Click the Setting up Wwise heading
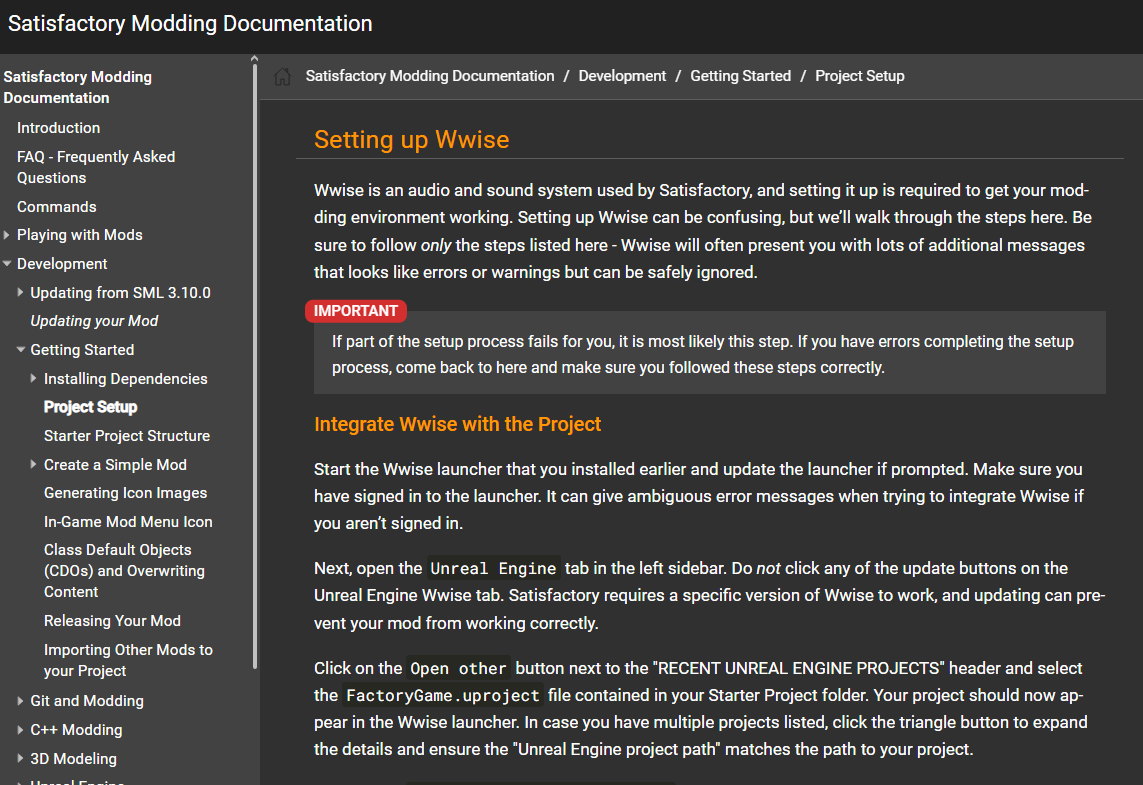This screenshot has height=785, width=1143. (x=411, y=139)
